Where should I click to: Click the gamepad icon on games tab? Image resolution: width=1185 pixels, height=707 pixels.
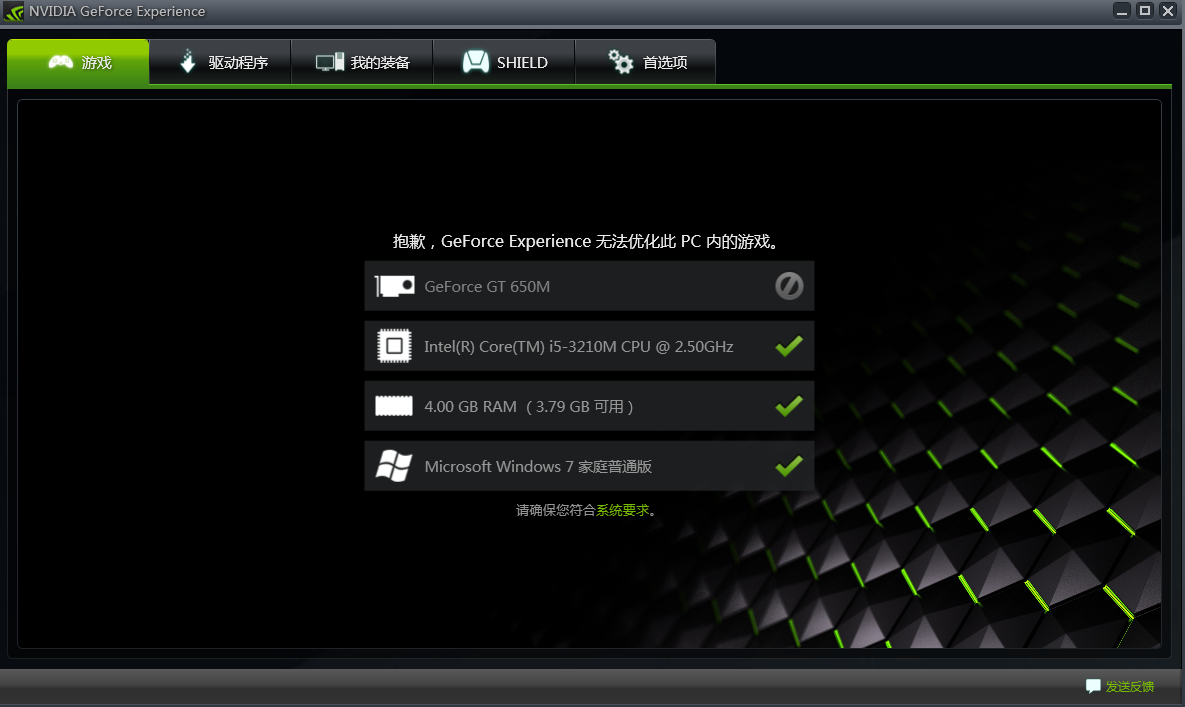click(x=60, y=62)
